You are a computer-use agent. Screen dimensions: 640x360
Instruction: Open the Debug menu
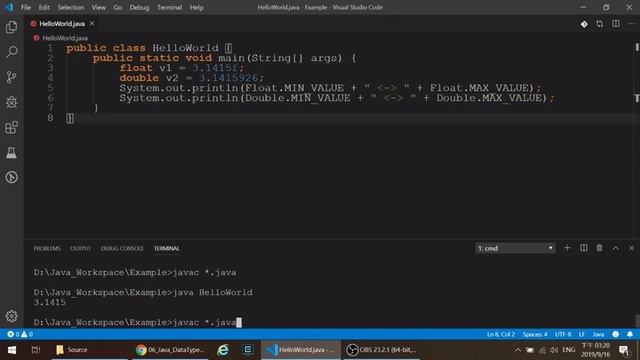coord(139,7)
